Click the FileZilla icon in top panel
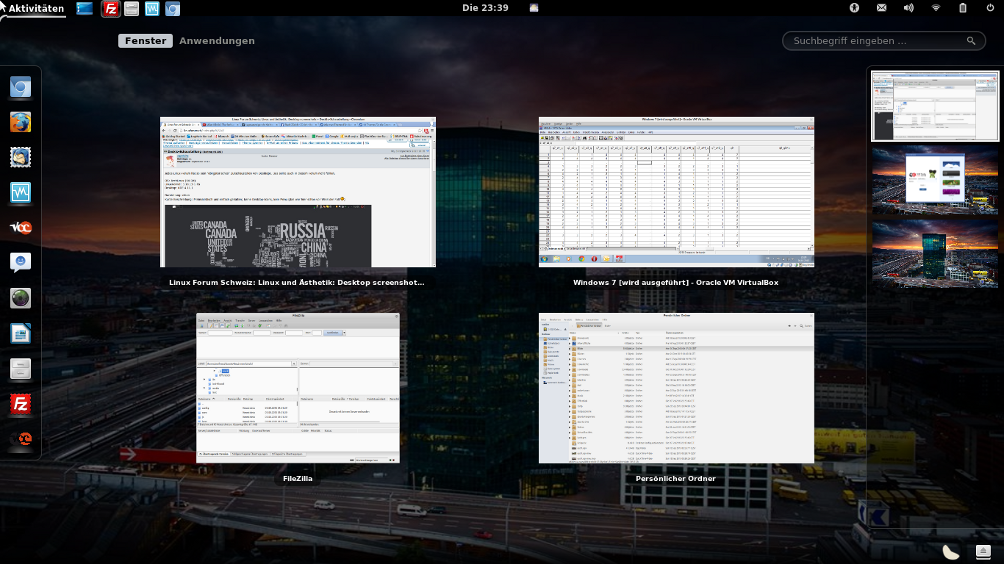Image resolution: width=1004 pixels, height=564 pixels. pyautogui.click(x=111, y=8)
